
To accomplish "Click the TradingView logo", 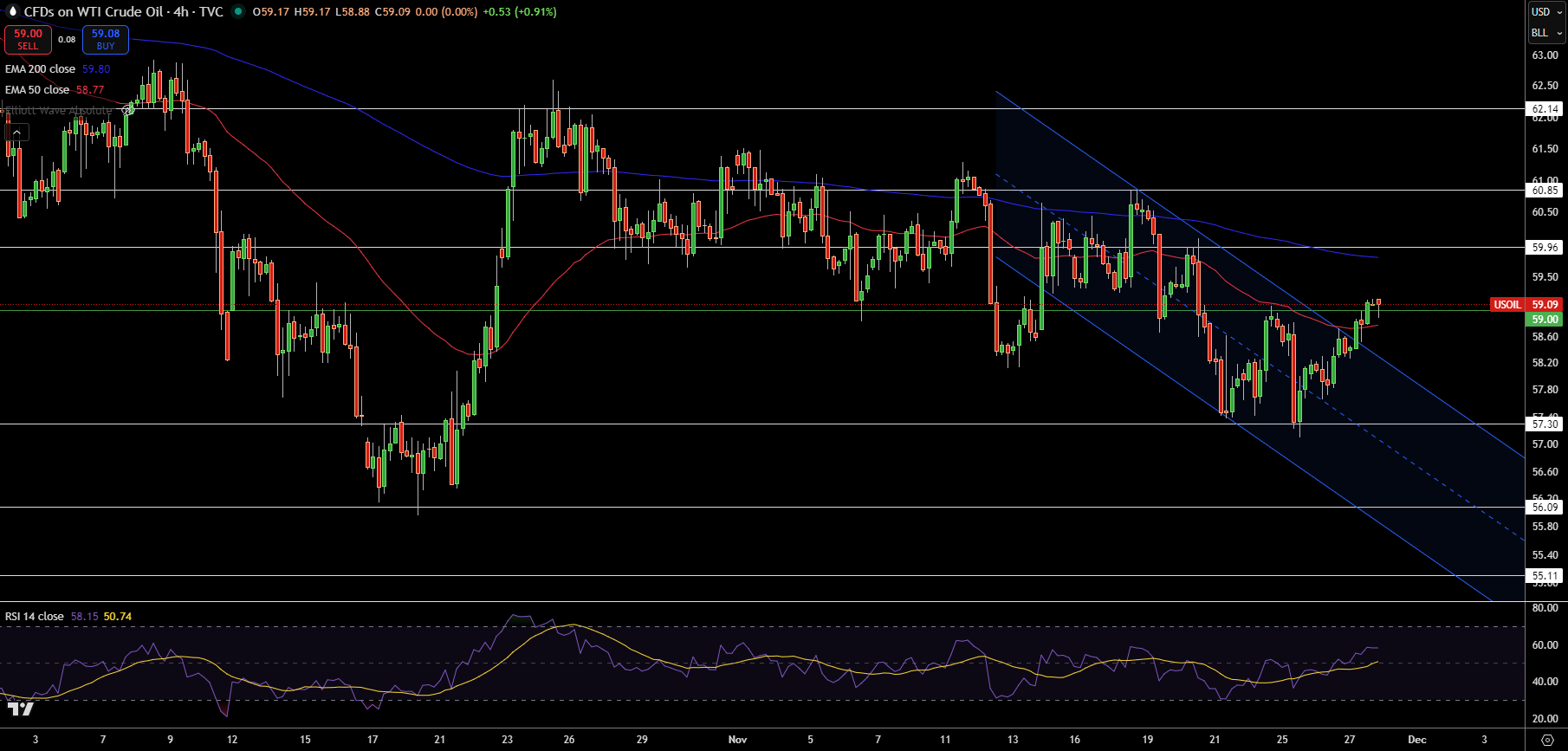I will (21, 709).
